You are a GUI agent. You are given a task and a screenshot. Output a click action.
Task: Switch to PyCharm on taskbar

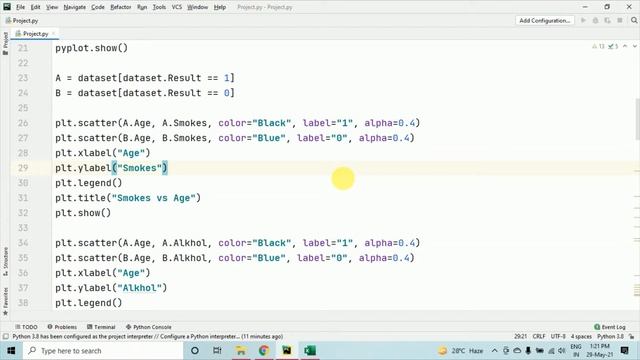(287, 351)
